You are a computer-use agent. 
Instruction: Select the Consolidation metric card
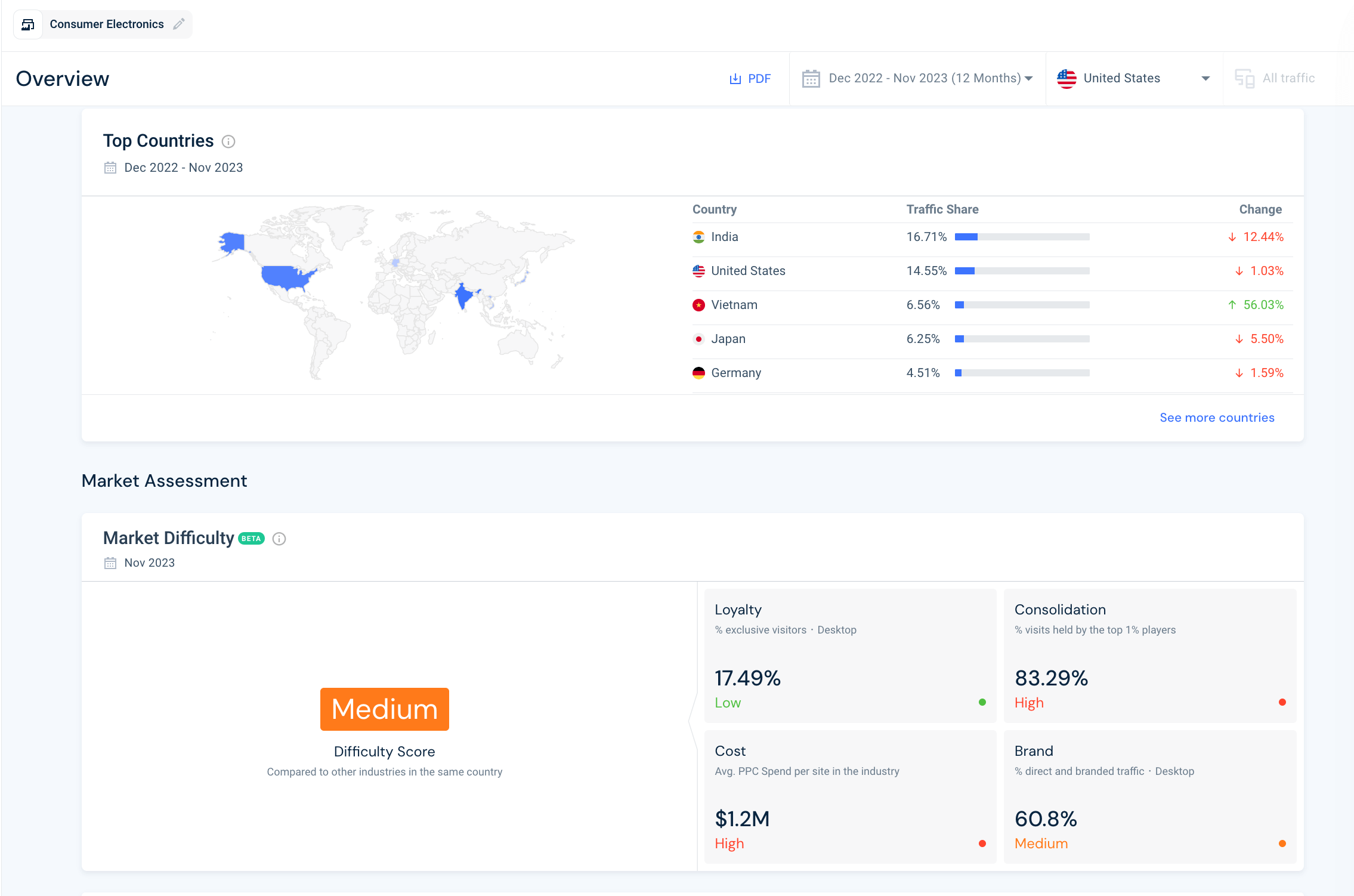pos(1149,656)
